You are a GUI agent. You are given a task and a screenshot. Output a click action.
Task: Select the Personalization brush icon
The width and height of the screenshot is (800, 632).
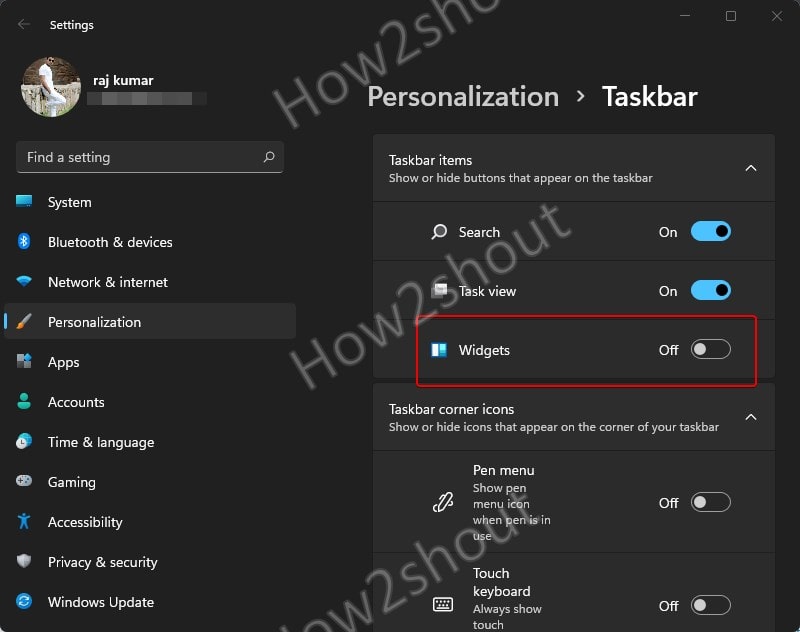[x=27, y=322]
